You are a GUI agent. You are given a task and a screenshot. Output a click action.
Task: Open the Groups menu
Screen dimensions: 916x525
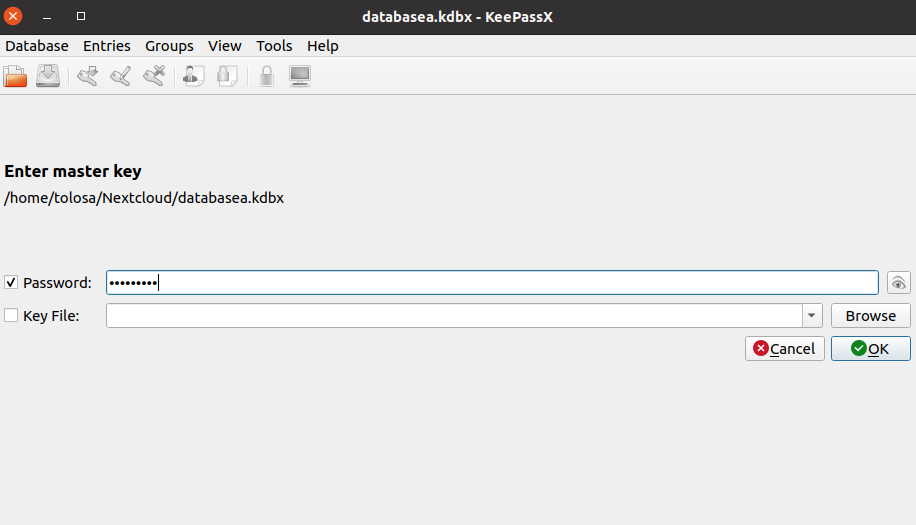click(169, 46)
